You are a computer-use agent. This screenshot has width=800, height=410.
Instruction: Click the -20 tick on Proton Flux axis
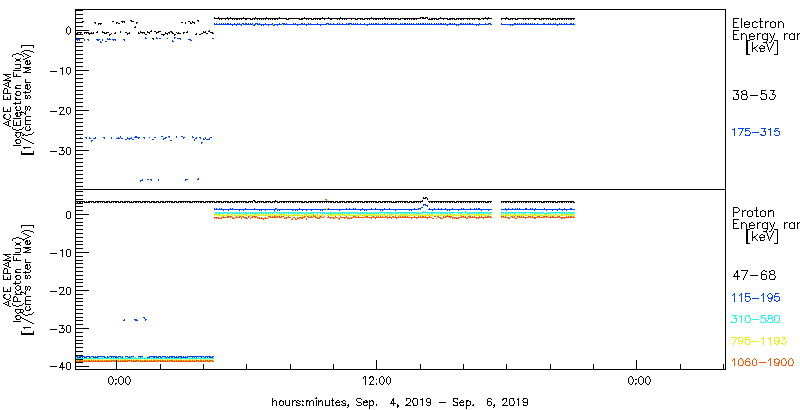(x=62, y=291)
